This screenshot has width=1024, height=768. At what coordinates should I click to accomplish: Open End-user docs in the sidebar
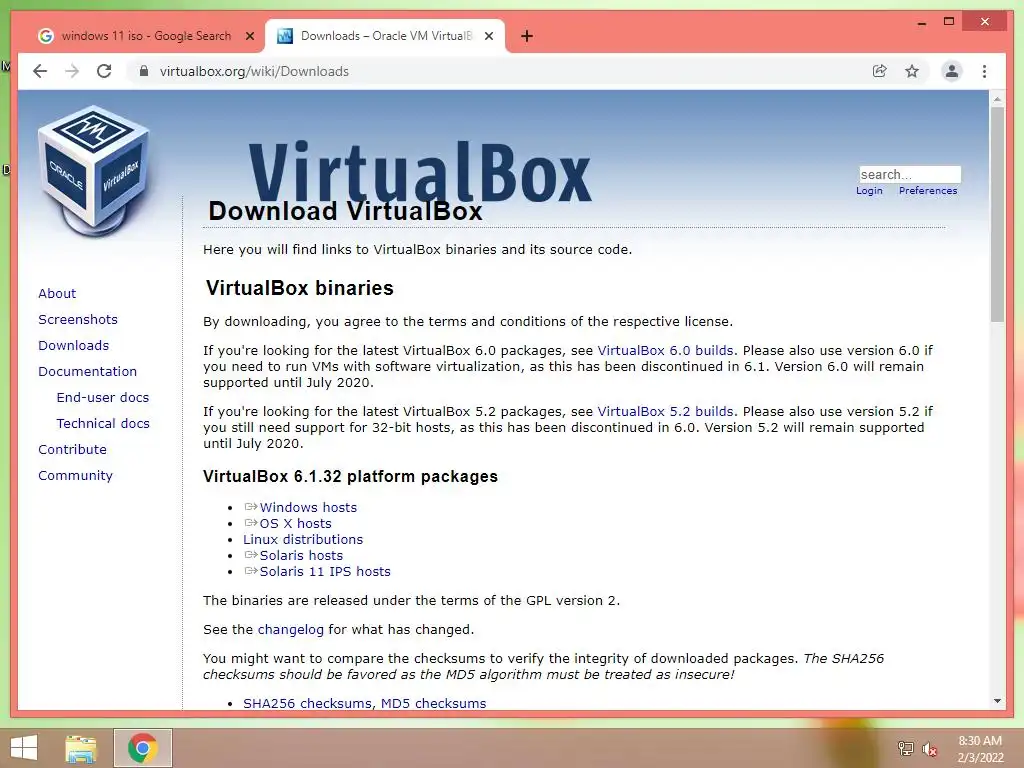tap(103, 398)
